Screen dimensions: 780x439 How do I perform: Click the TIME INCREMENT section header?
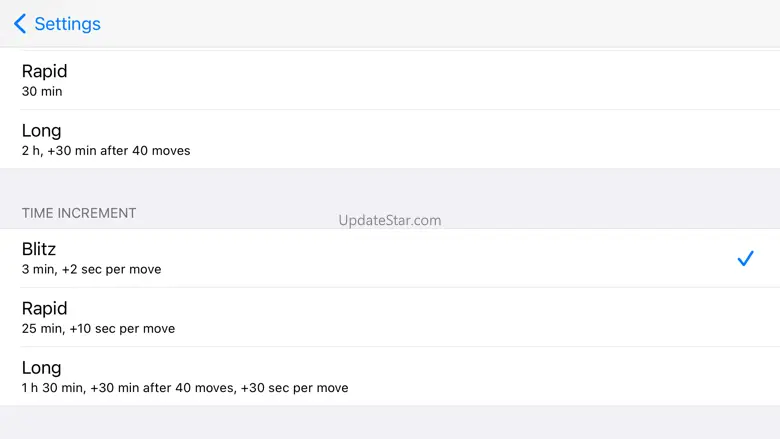(79, 213)
